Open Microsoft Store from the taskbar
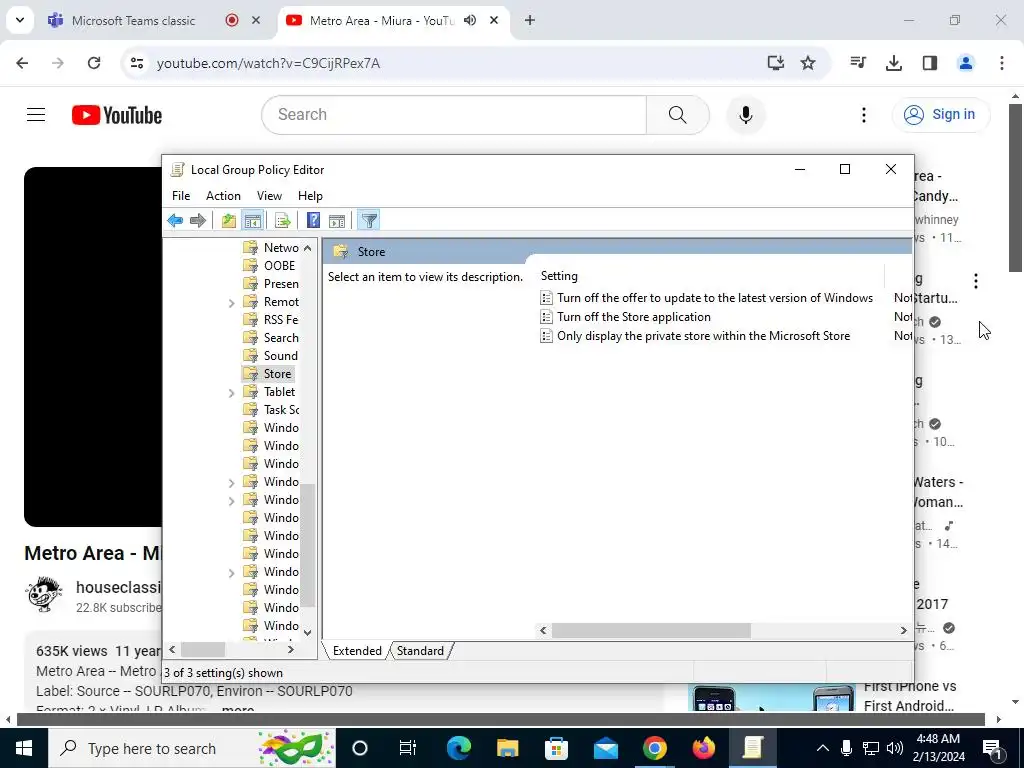Viewport: 1024px width, 768px height. [556, 748]
